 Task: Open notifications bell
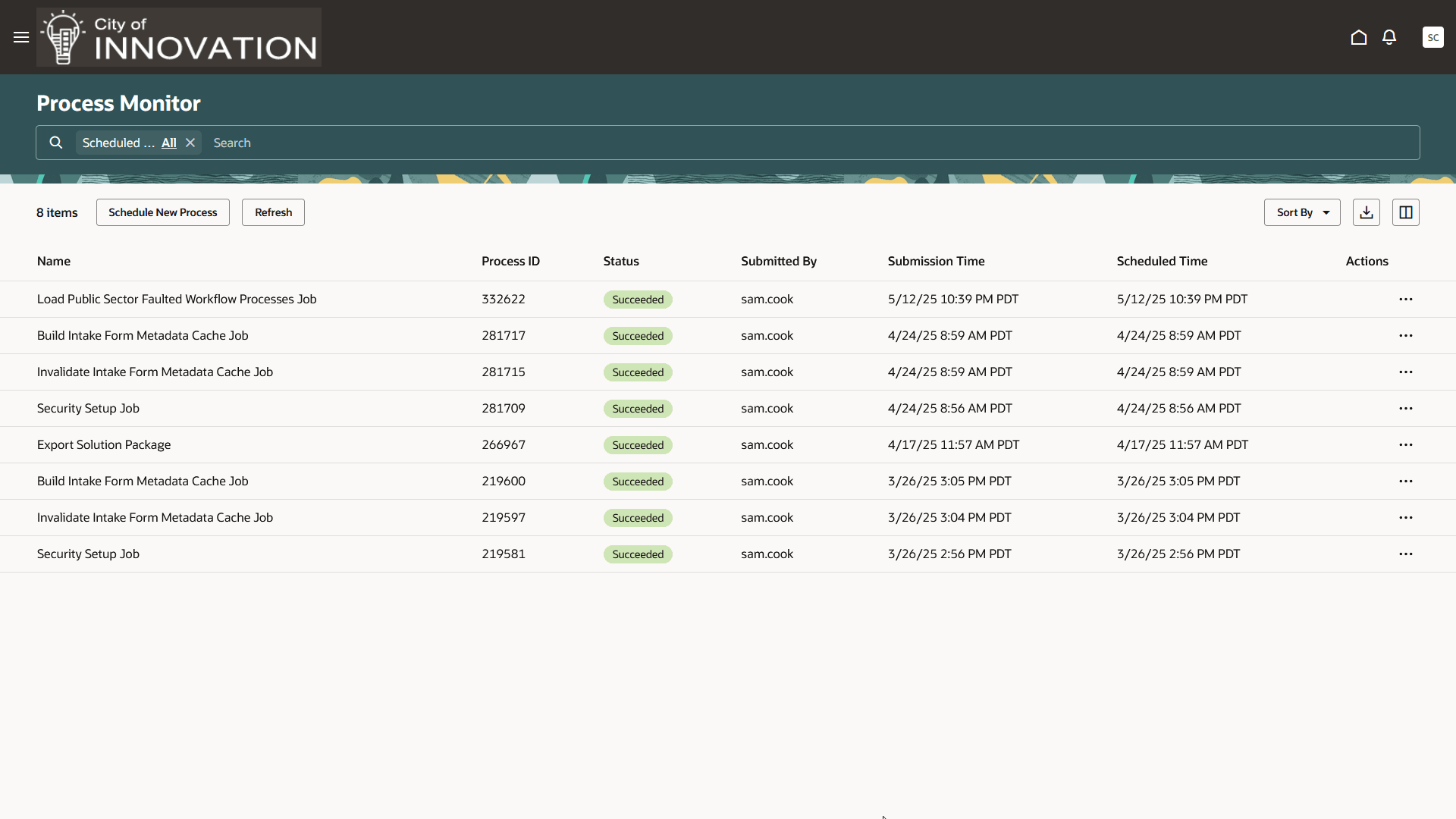click(1389, 37)
